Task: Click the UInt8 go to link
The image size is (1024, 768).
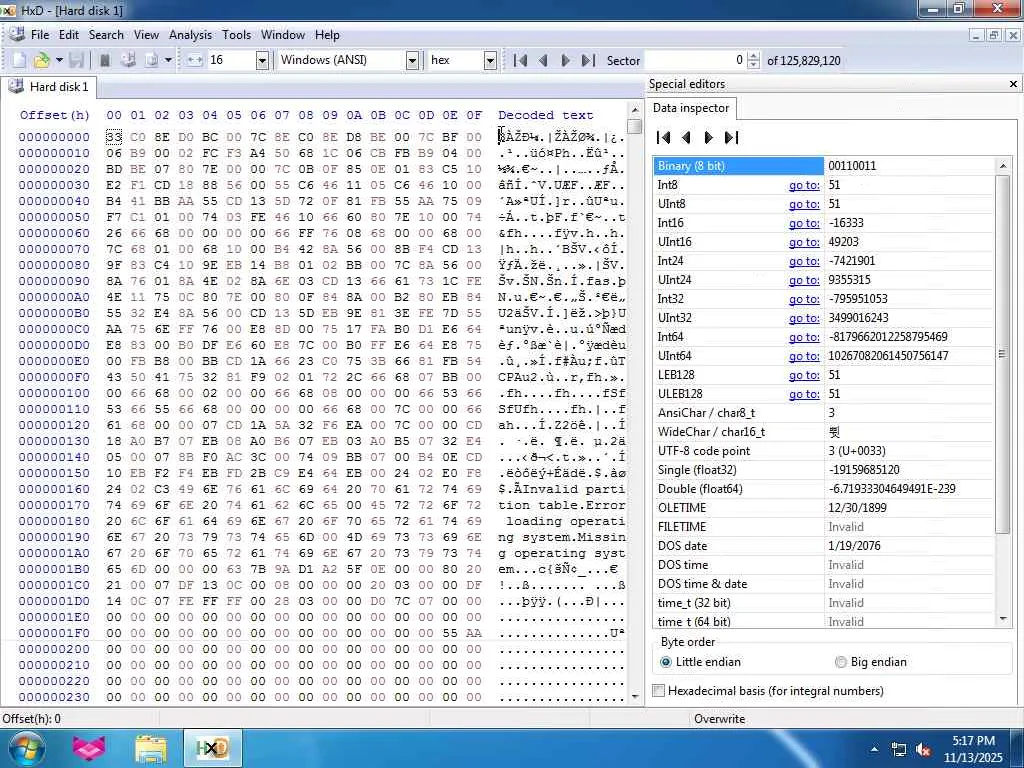Action: click(x=804, y=204)
